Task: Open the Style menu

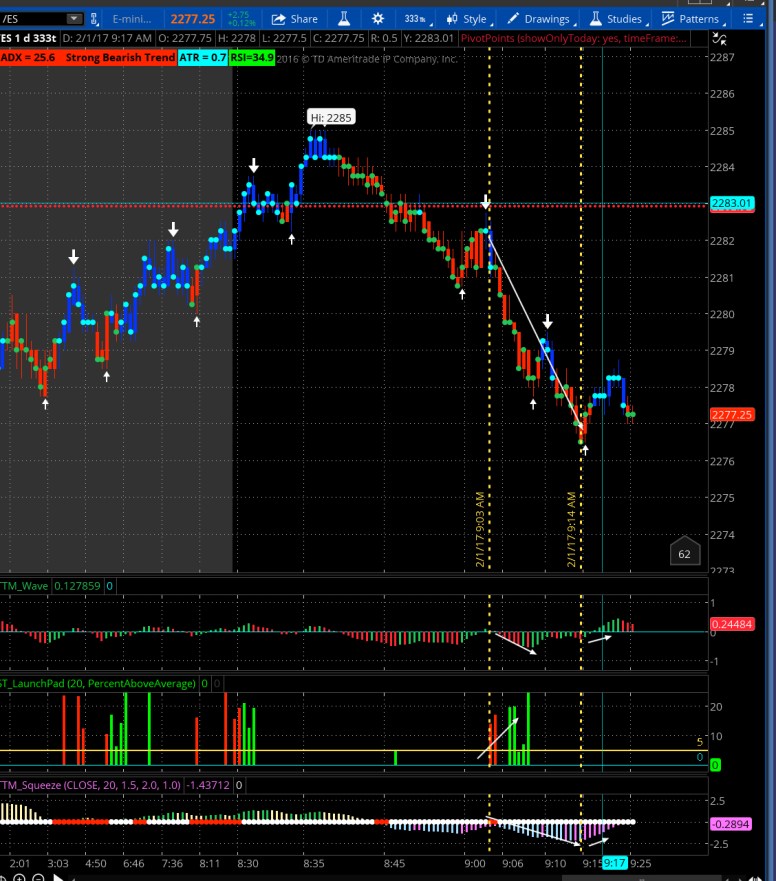Action: pyautogui.click(x=466, y=18)
